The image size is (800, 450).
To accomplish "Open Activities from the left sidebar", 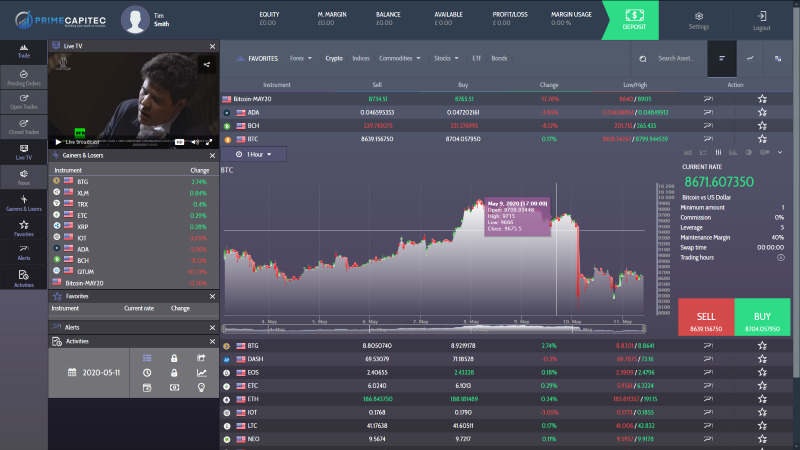I will coord(23,278).
